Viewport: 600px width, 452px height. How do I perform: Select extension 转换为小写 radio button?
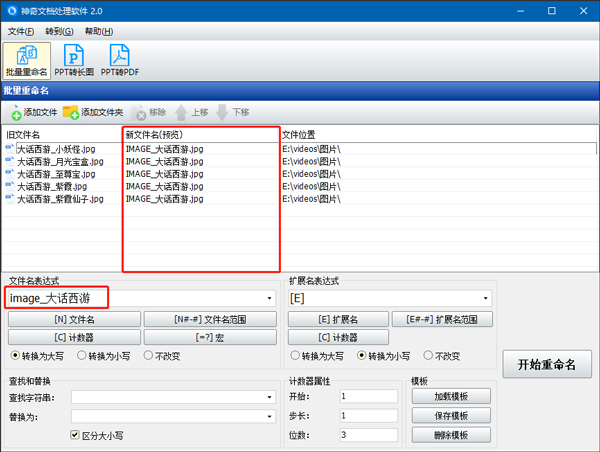(361, 356)
